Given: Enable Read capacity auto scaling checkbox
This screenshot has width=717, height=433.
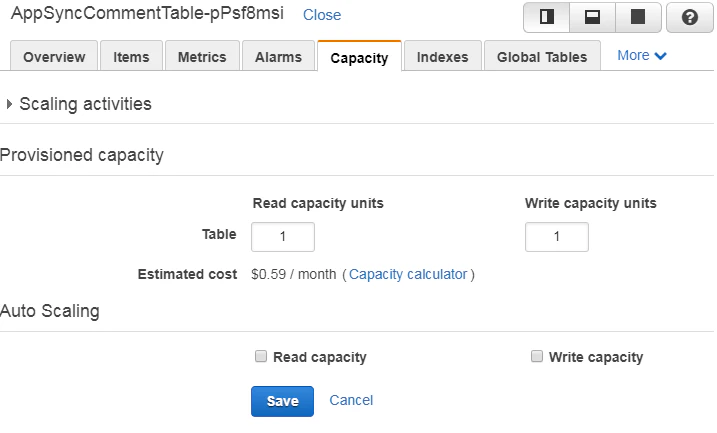Looking at the screenshot, I should pyautogui.click(x=261, y=356).
